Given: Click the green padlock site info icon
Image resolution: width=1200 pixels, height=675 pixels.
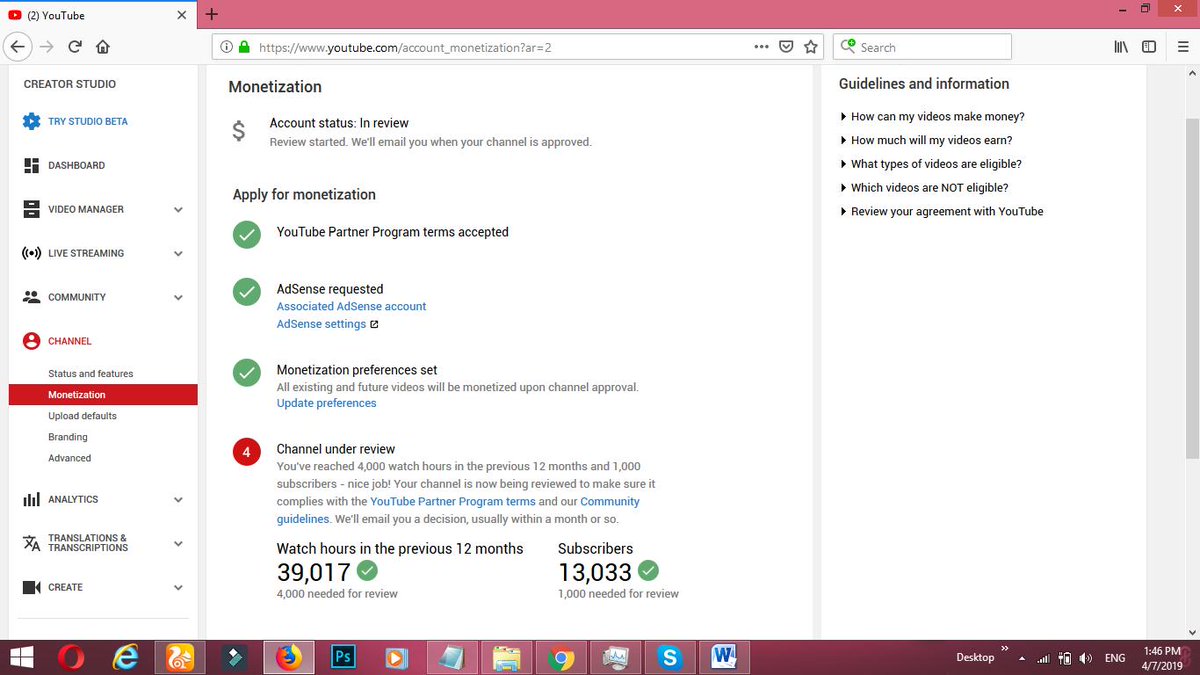Looking at the screenshot, I should pos(243,47).
